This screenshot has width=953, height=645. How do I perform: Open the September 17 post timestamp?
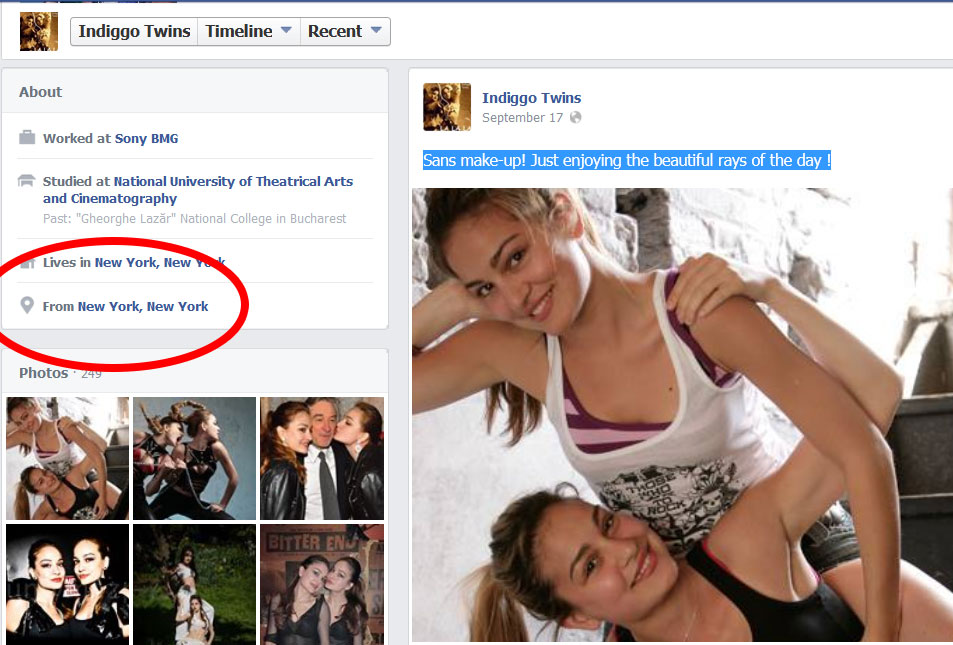click(522, 118)
